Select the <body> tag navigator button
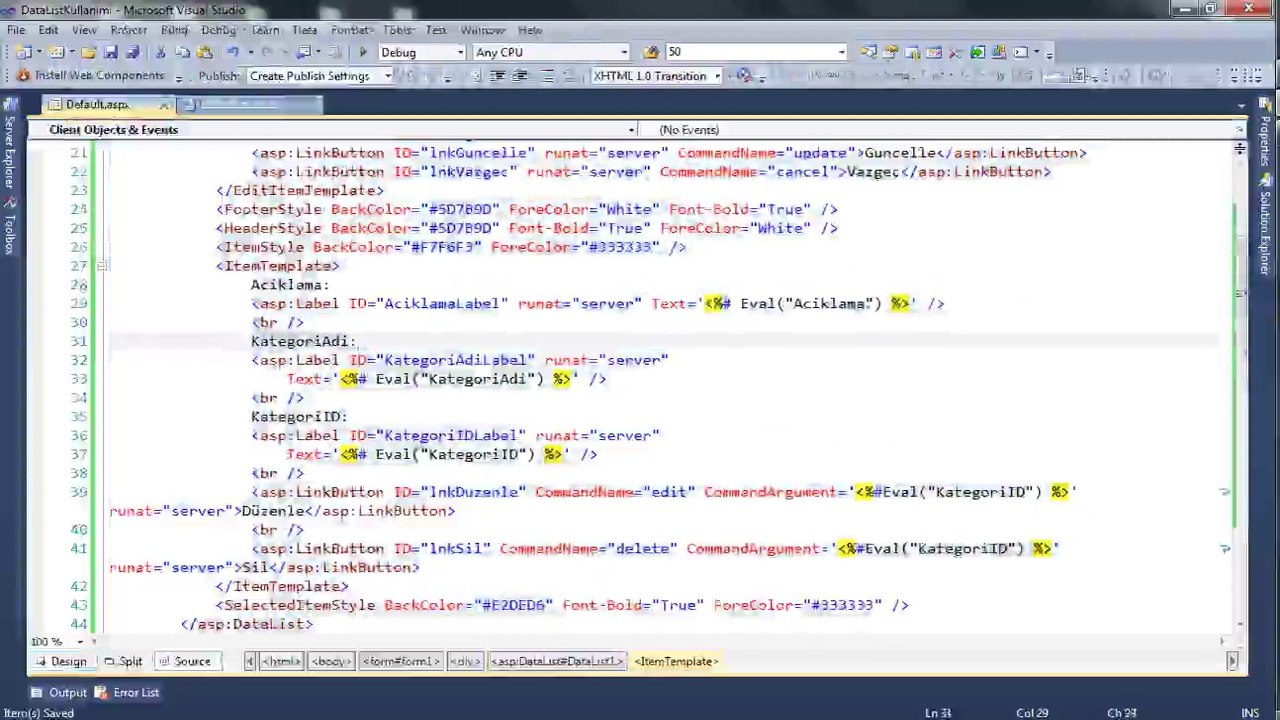The height and width of the screenshot is (720, 1280). 330,661
